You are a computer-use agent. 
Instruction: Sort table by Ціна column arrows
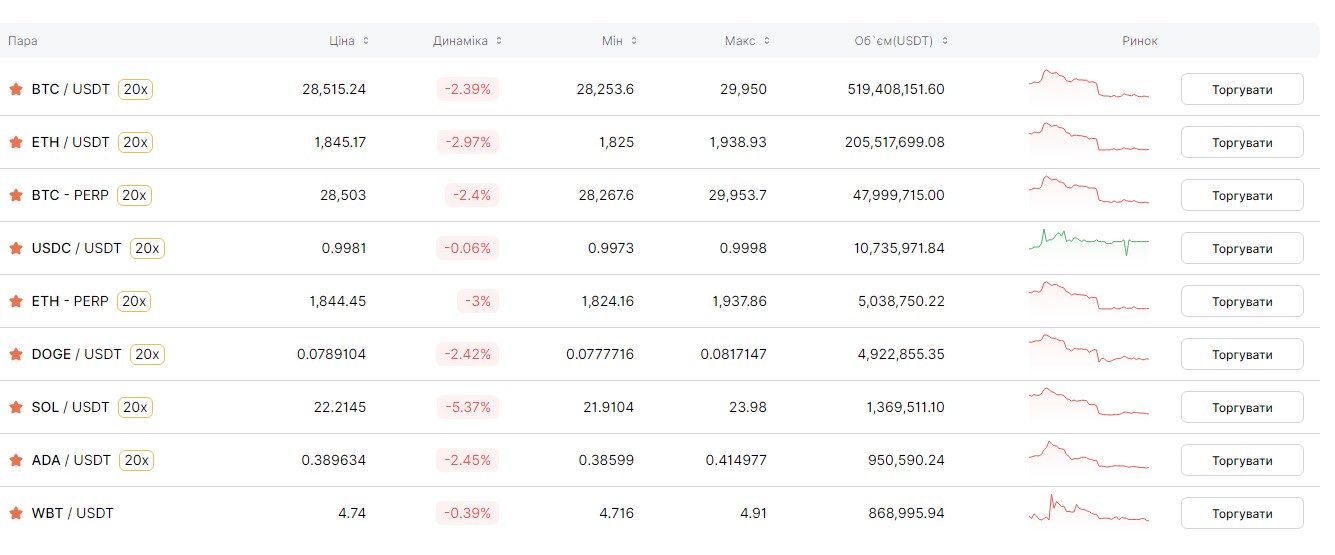[366, 41]
